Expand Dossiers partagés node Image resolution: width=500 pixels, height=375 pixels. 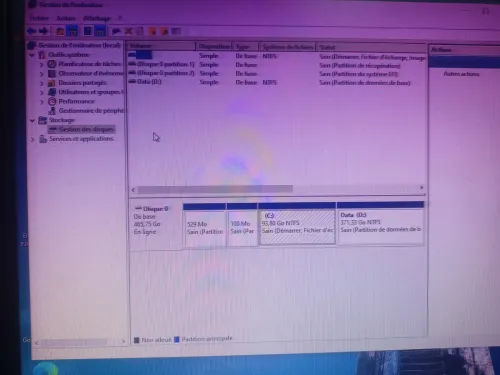click(x=41, y=83)
